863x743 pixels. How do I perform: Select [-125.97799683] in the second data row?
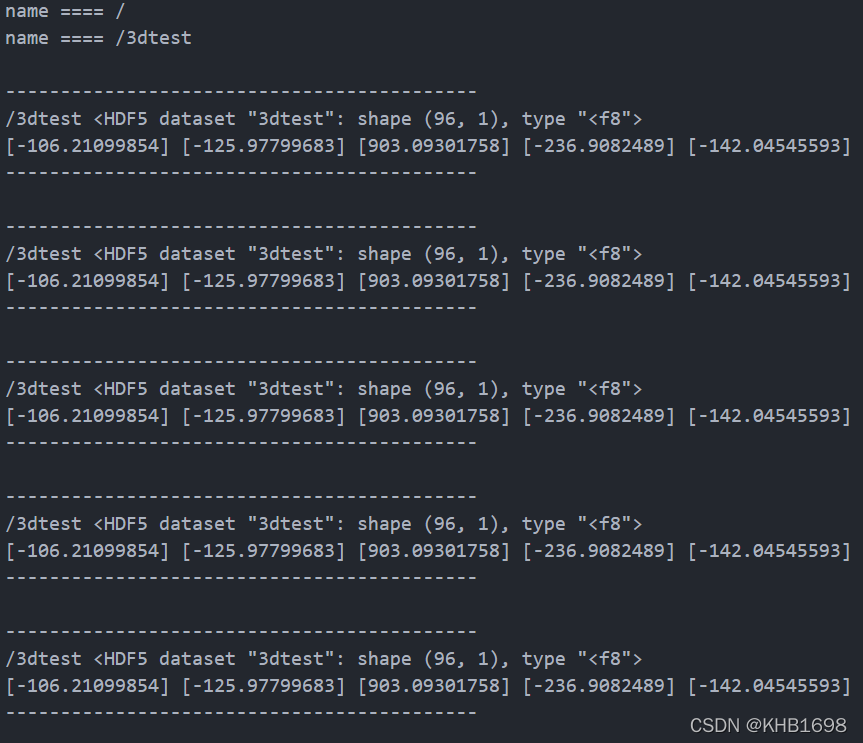264,281
